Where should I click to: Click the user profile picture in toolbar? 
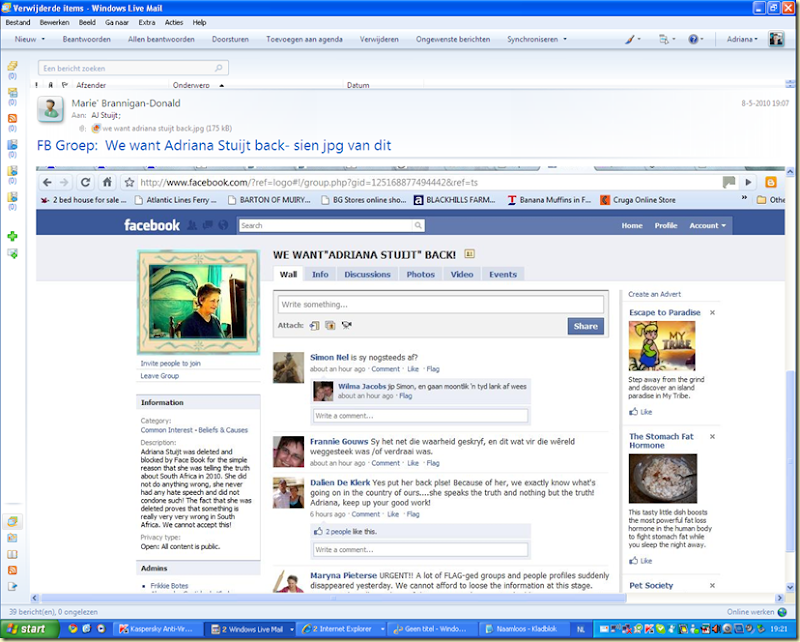[x=776, y=39]
